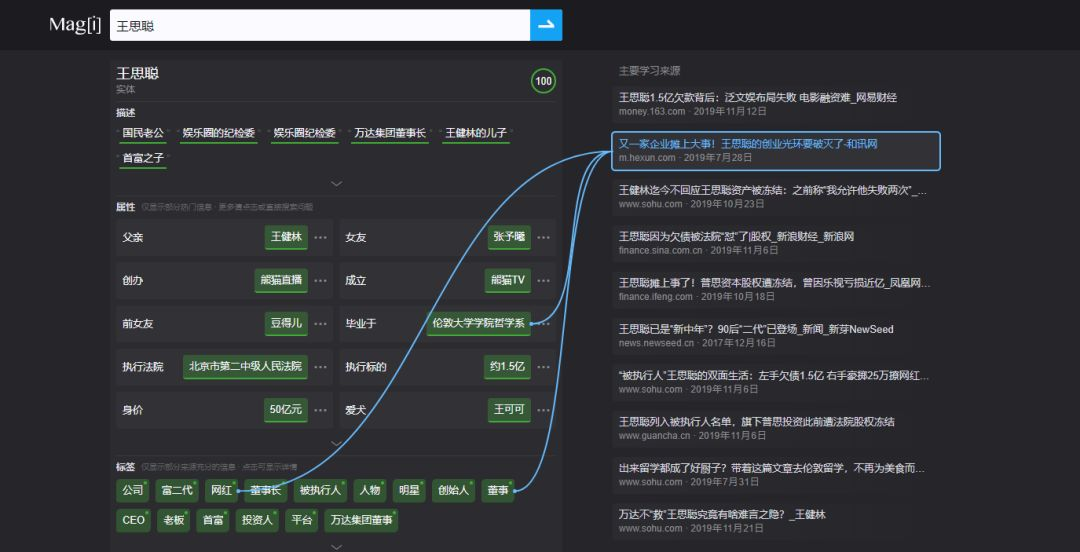Image resolution: width=1080 pixels, height=552 pixels.
Task: Open more options for 执行法院 row
Action: point(320,367)
